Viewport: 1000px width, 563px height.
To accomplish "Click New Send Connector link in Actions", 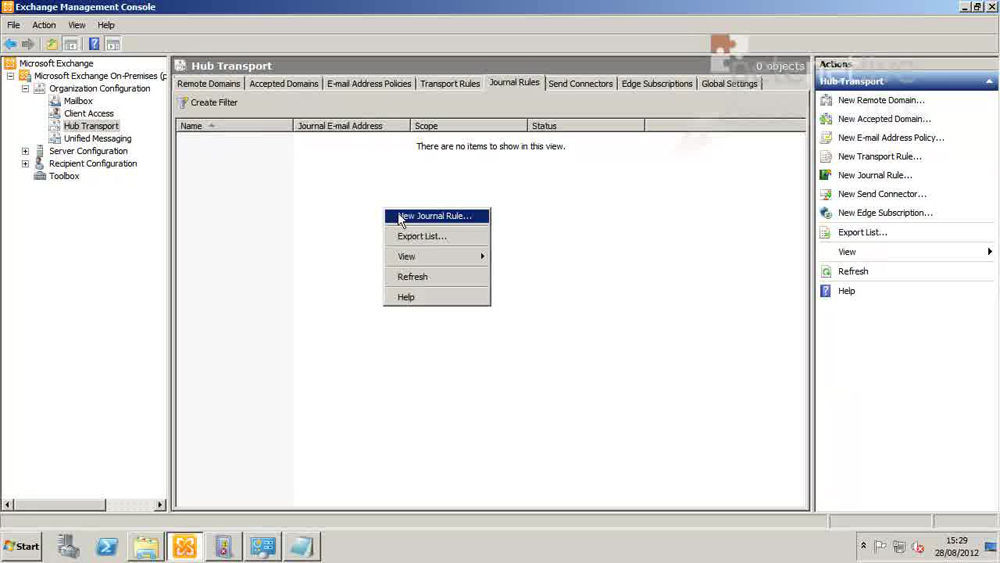I will coord(882,194).
